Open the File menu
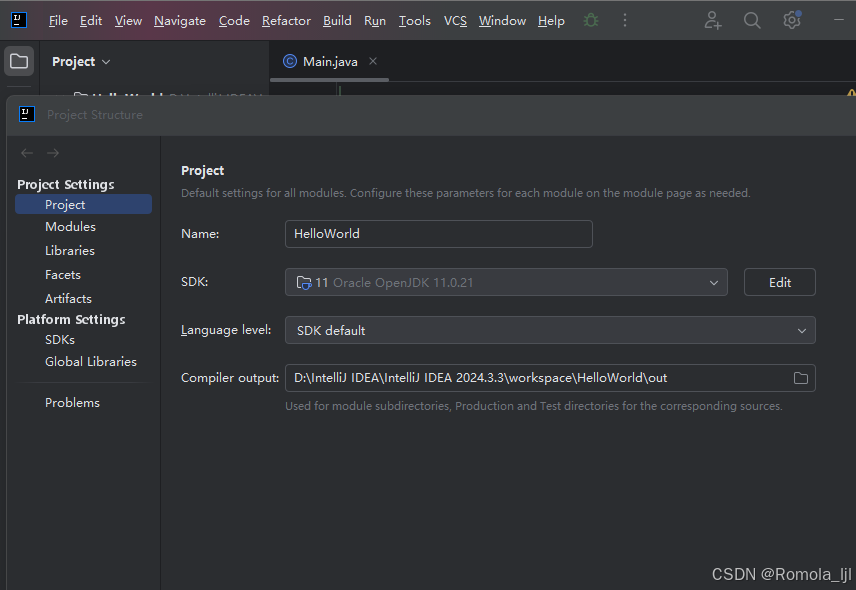Screen dimensions: 856x590 pos(58,21)
